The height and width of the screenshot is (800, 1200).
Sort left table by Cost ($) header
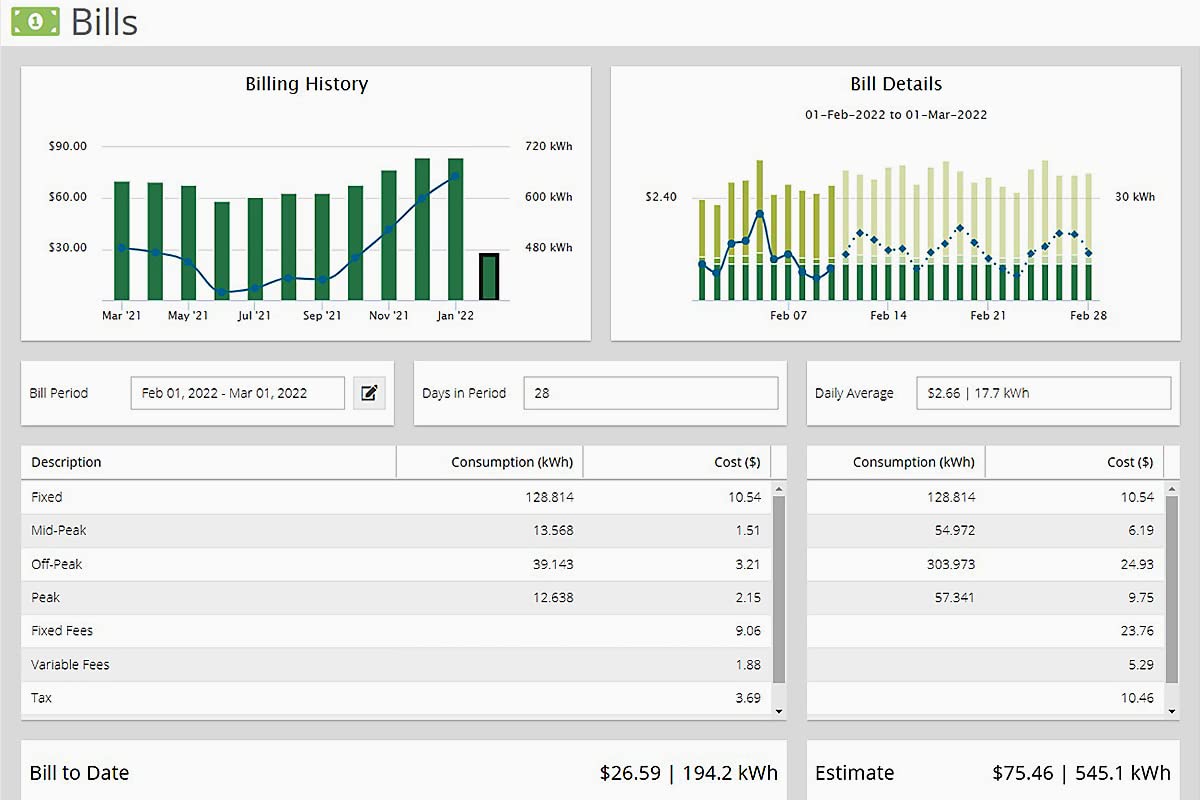click(677, 462)
